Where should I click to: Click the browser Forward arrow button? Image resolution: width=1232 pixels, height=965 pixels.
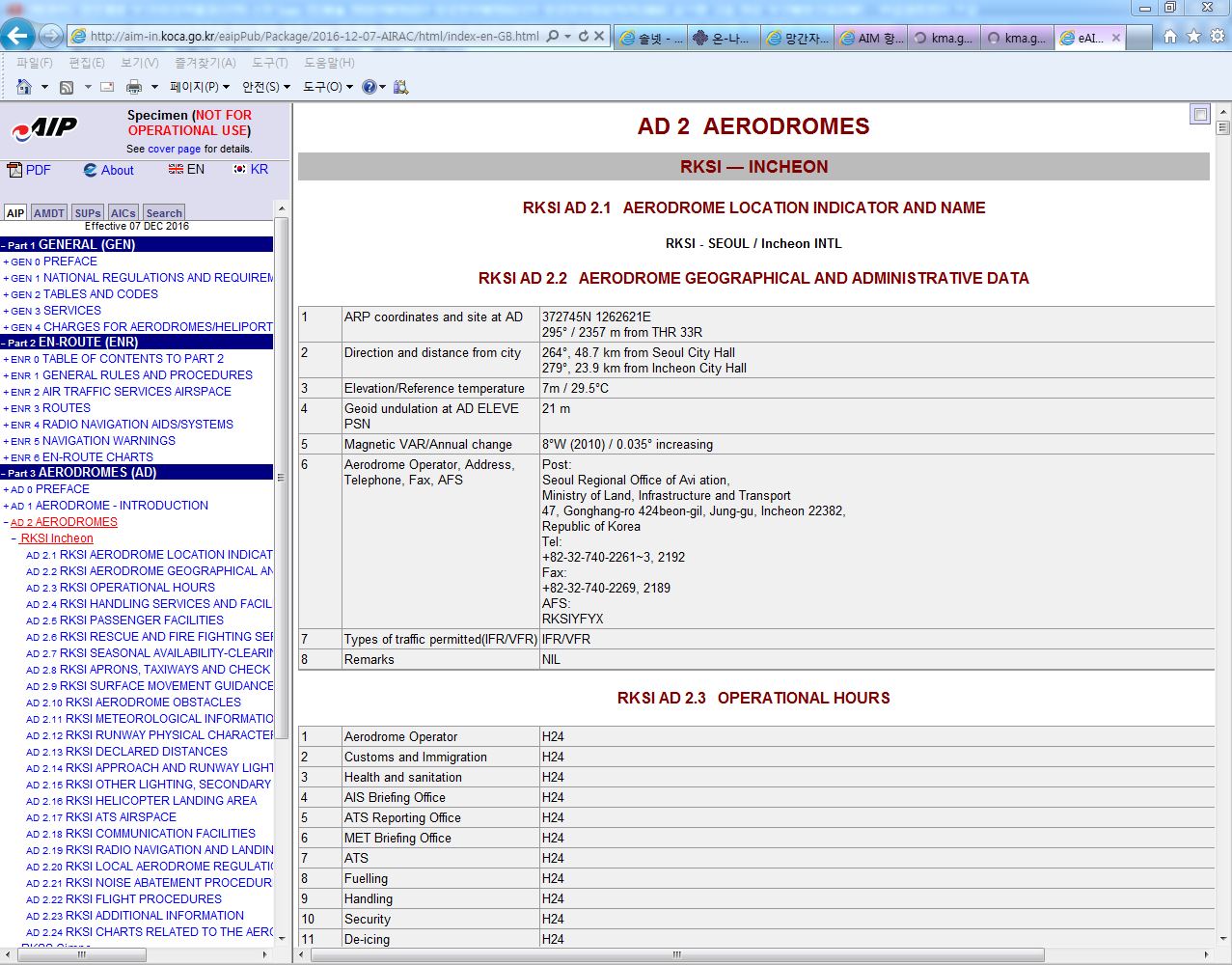pos(51,37)
